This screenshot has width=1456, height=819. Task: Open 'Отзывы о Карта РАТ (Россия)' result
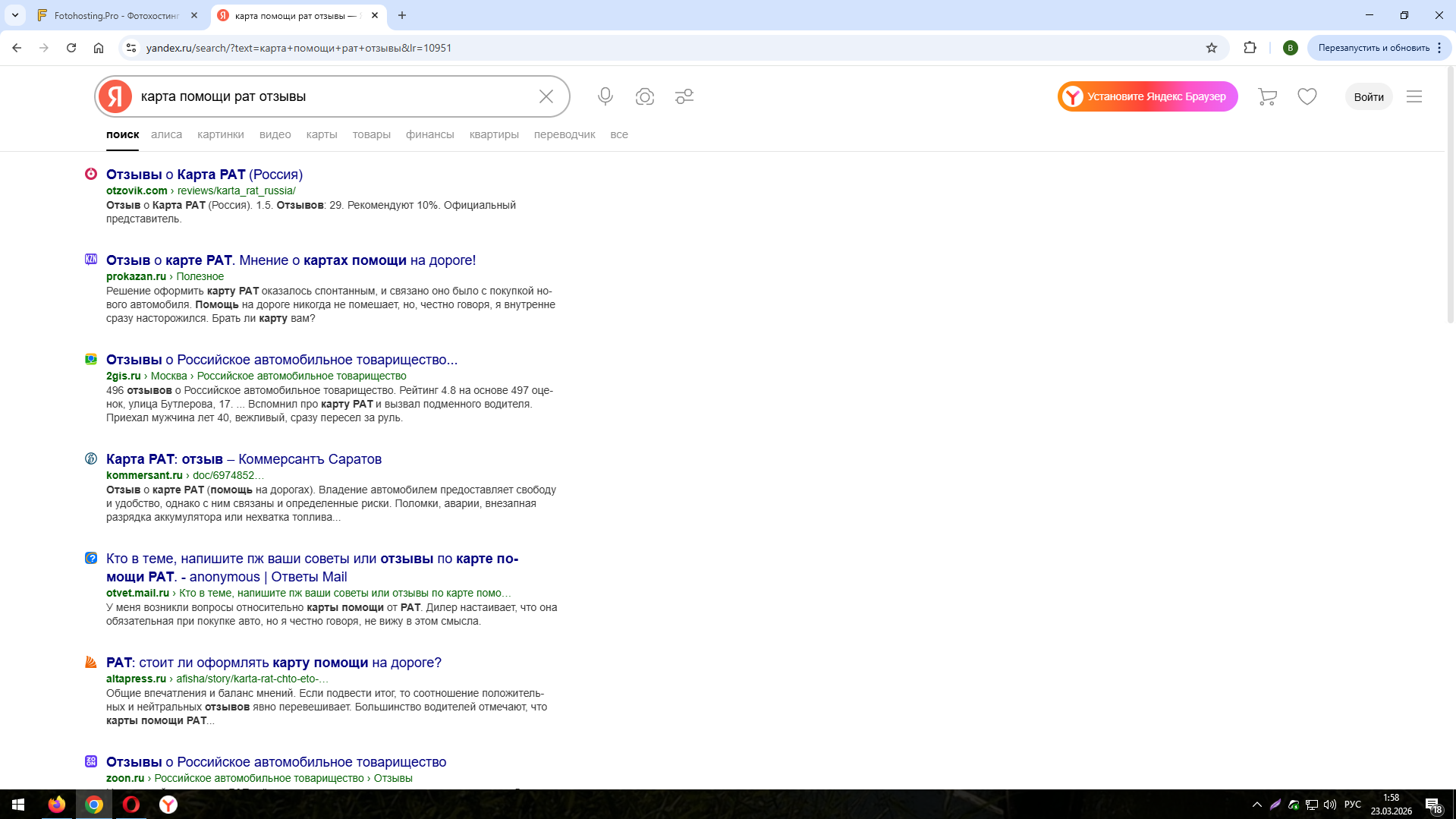pyautogui.click(x=204, y=175)
